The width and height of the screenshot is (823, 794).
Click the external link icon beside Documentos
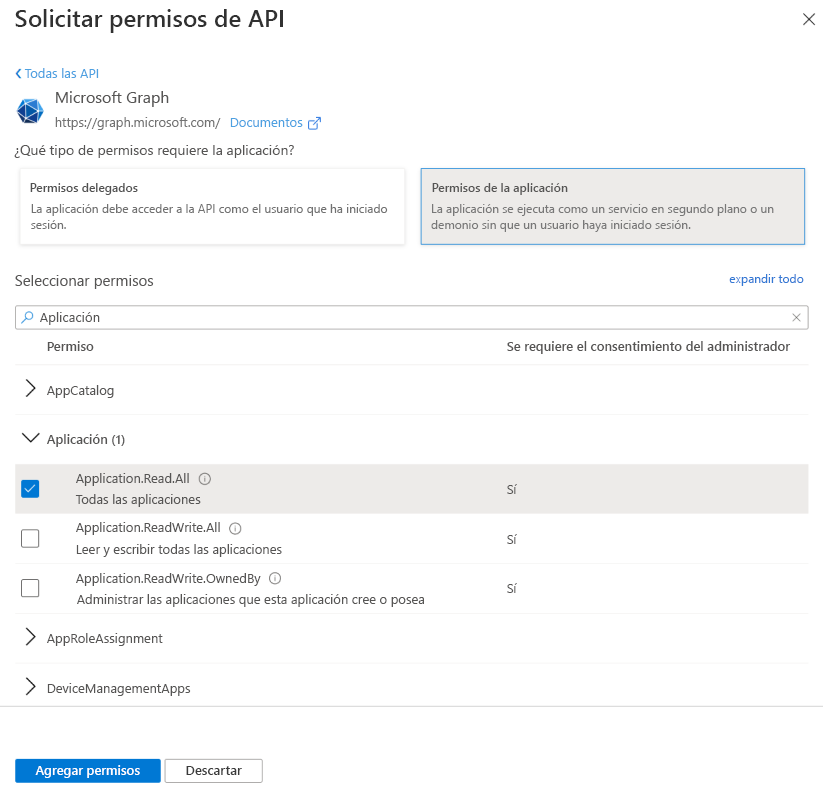314,123
